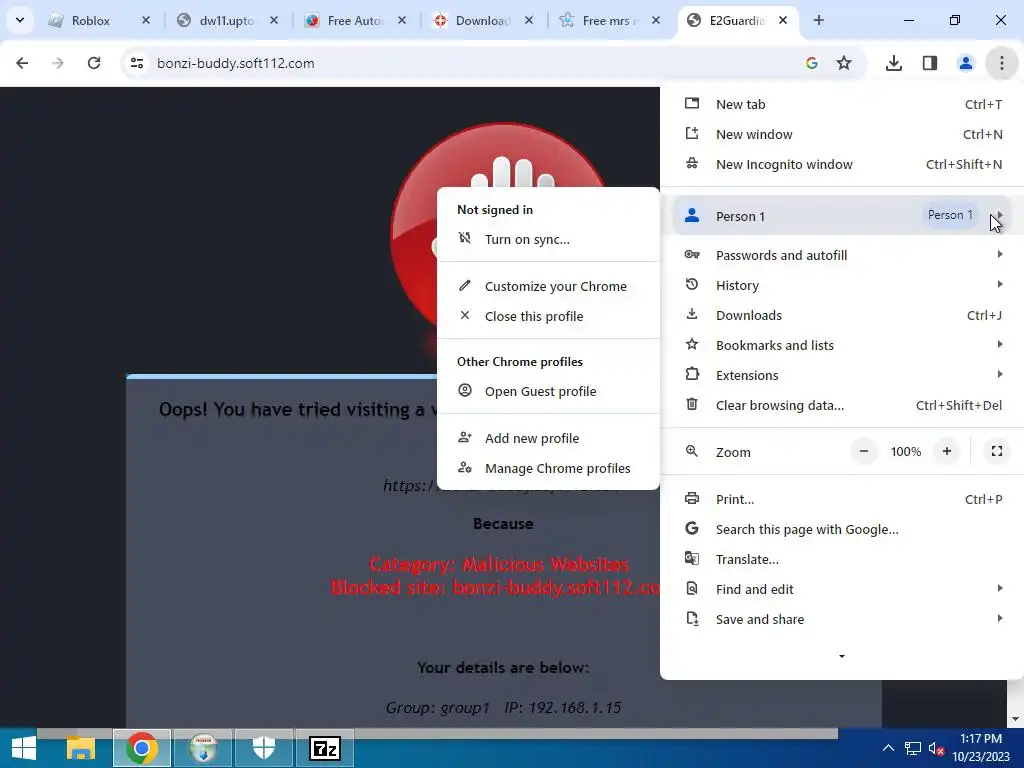The width and height of the screenshot is (1024, 768).
Task: Select Customize your Chrome
Action: (548, 287)
